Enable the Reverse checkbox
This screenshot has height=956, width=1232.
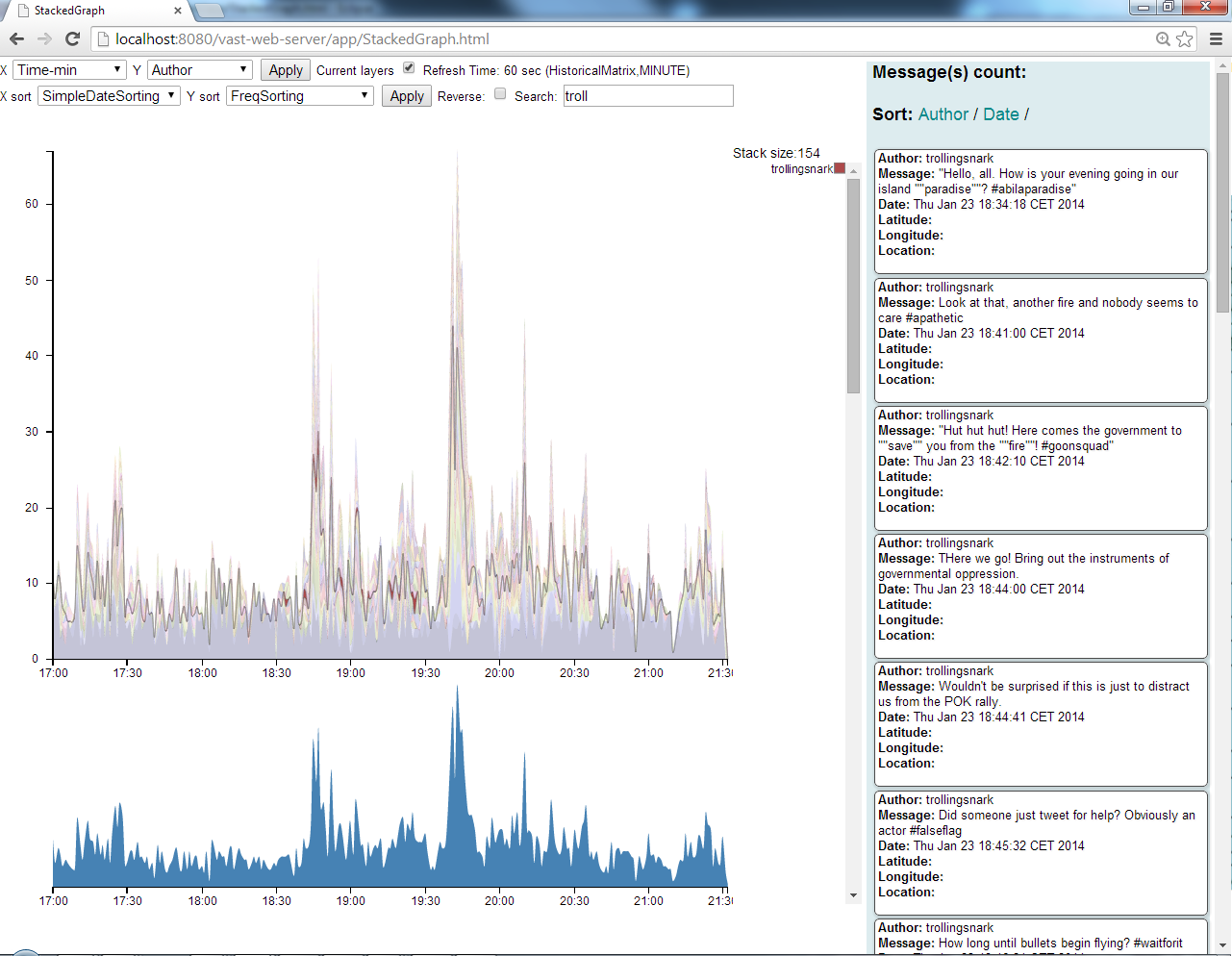[x=500, y=94]
